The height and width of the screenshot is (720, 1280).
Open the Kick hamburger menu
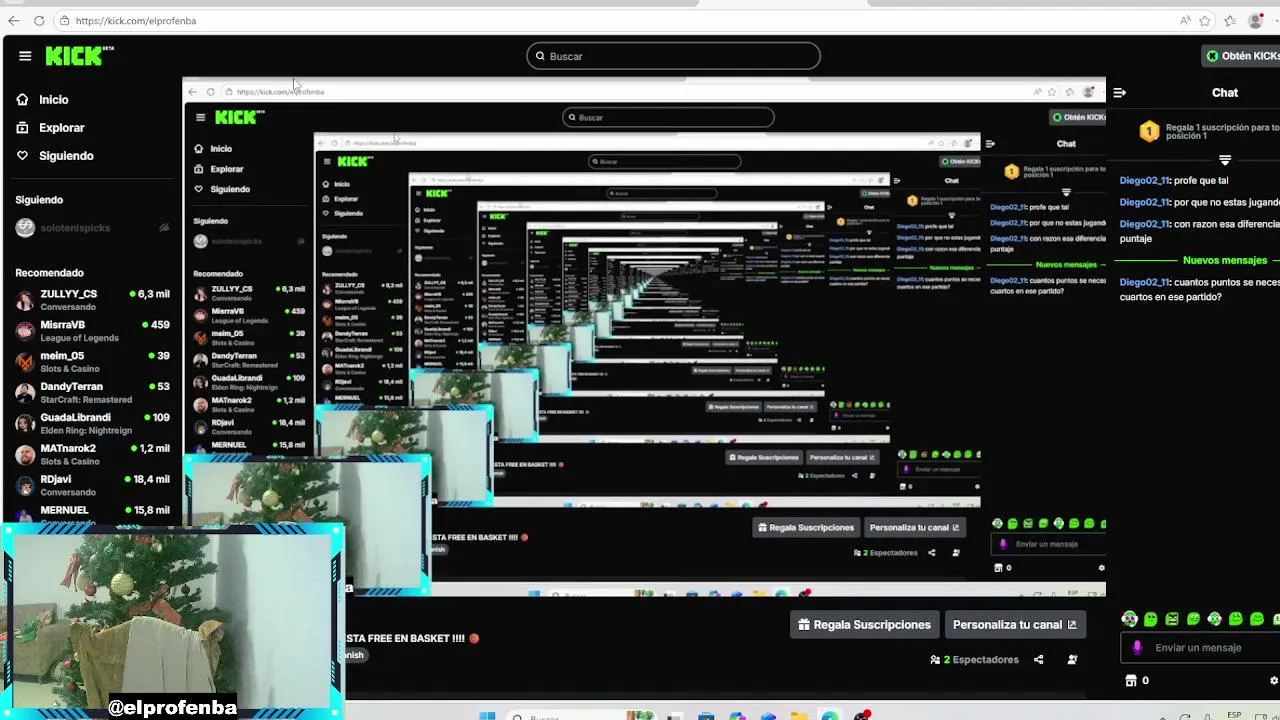click(x=25, y=56)
